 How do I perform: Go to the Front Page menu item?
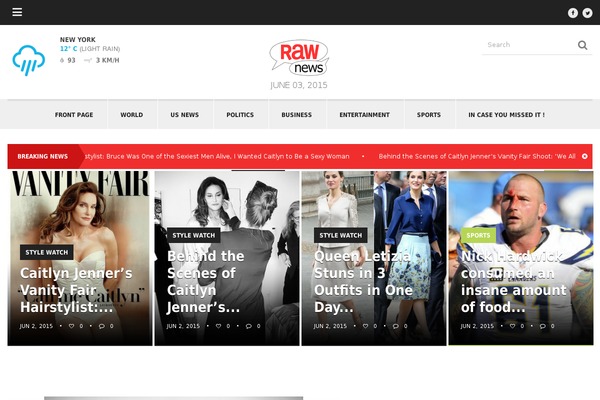(74, 115)
